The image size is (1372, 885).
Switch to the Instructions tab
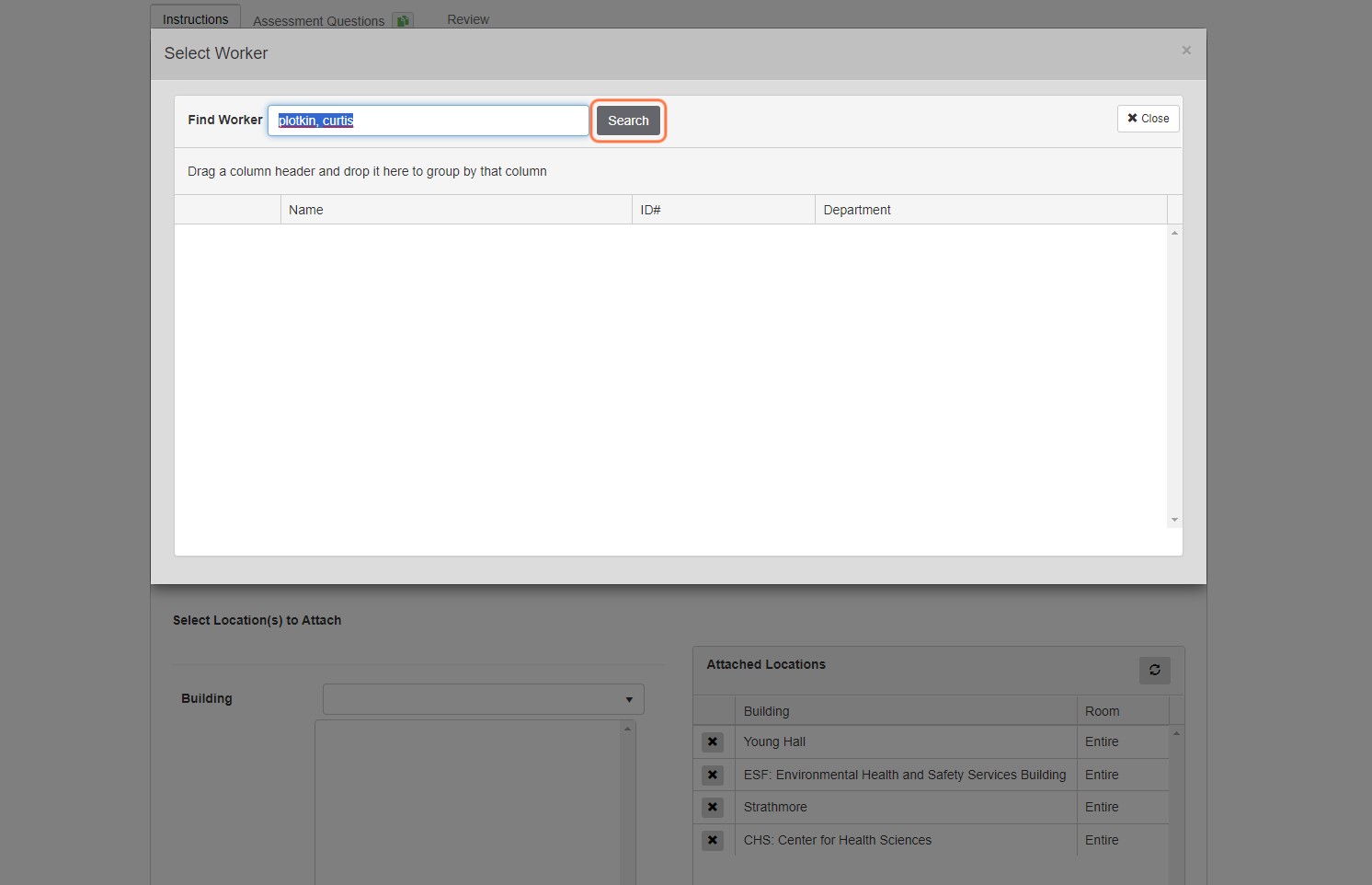[x=195, y=19]
